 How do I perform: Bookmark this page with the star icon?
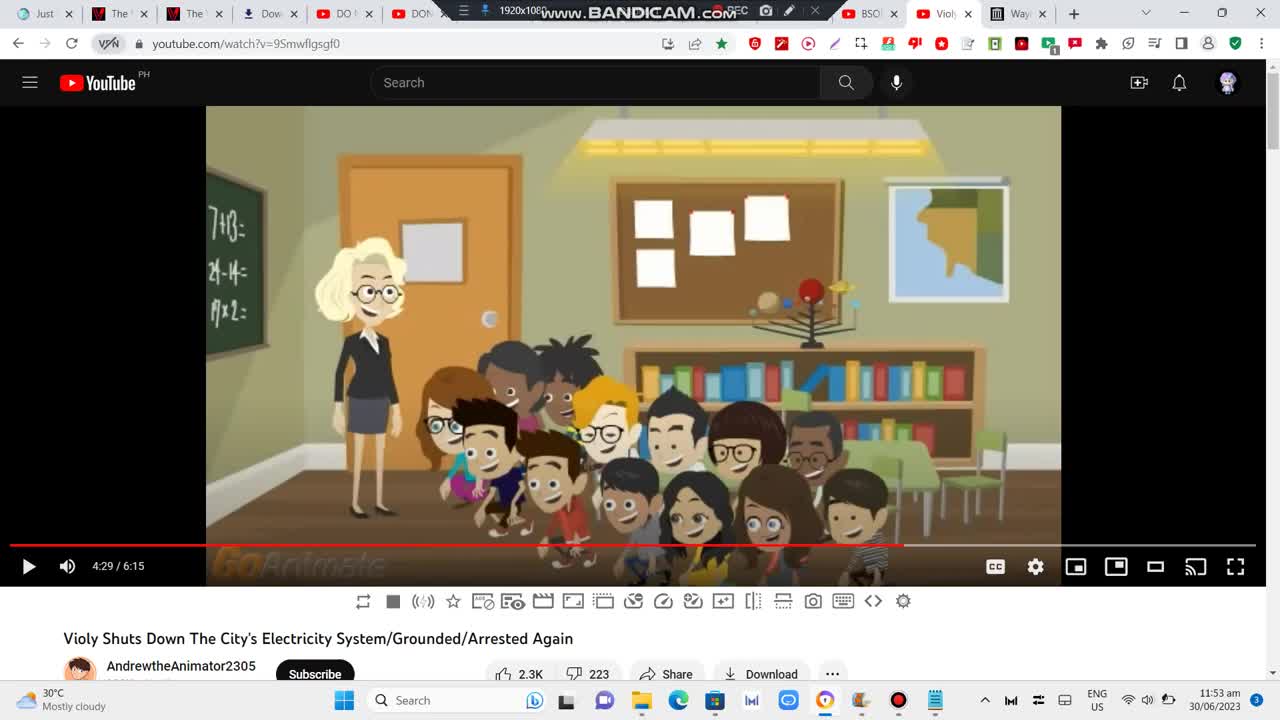[x=722, y=44]
